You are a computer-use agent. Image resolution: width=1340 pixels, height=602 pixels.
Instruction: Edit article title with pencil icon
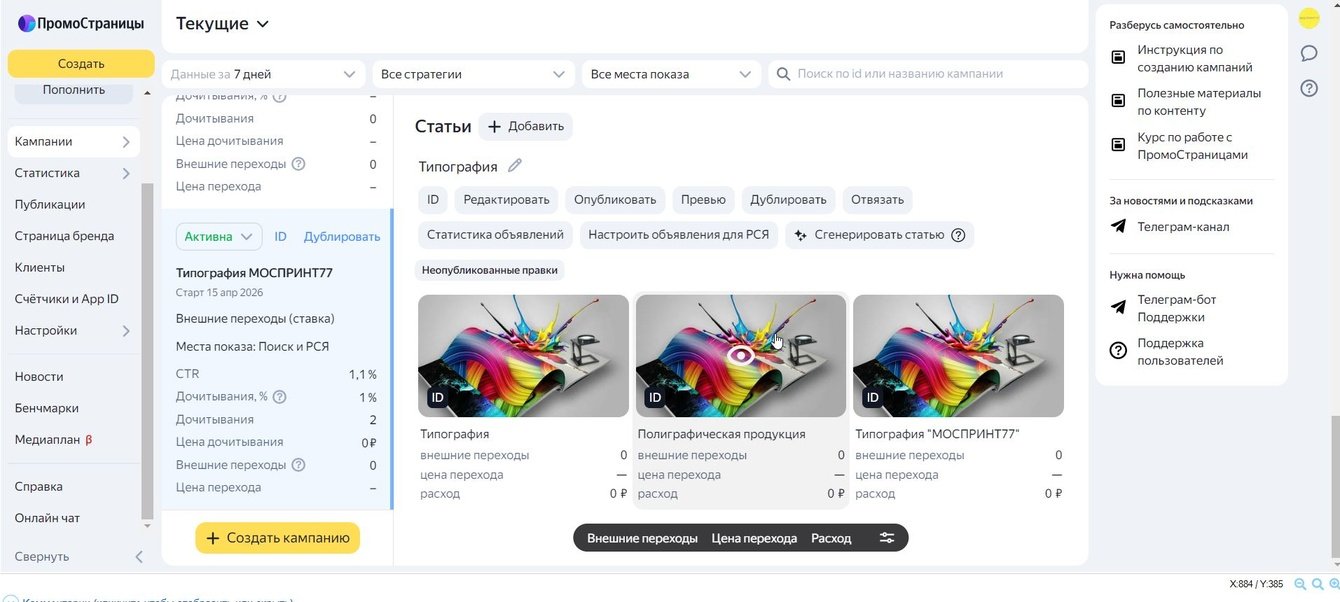[515, 166]
